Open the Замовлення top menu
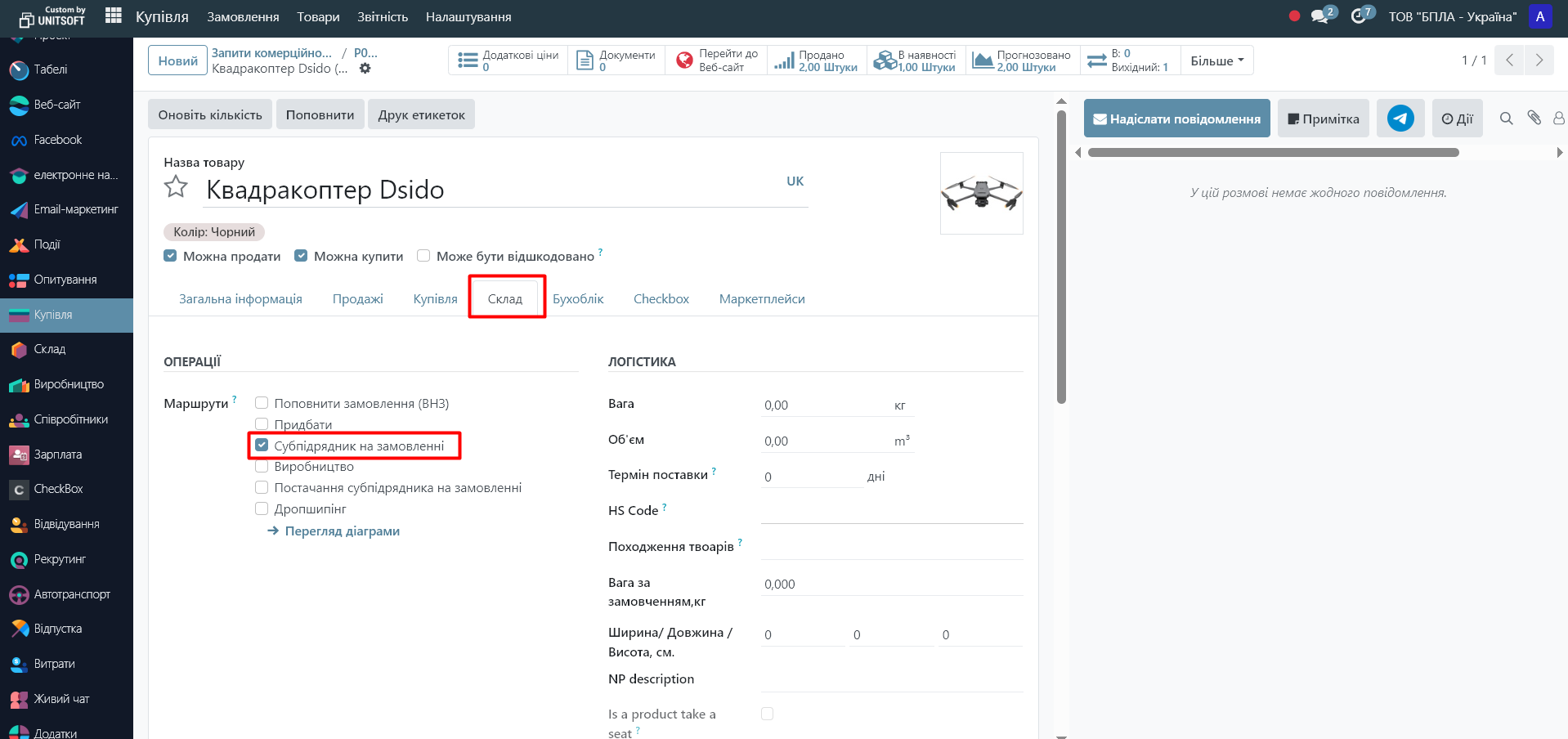1568x739 pixels. [x=243, y=16]
